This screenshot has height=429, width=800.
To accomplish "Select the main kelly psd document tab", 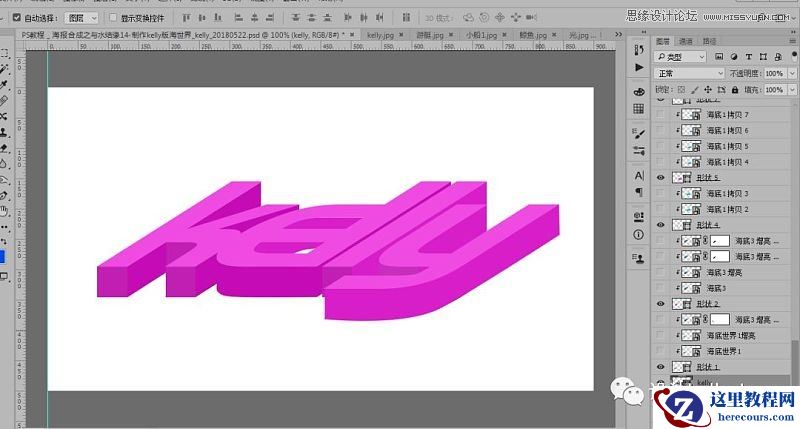I will click(x=184, y=35).
